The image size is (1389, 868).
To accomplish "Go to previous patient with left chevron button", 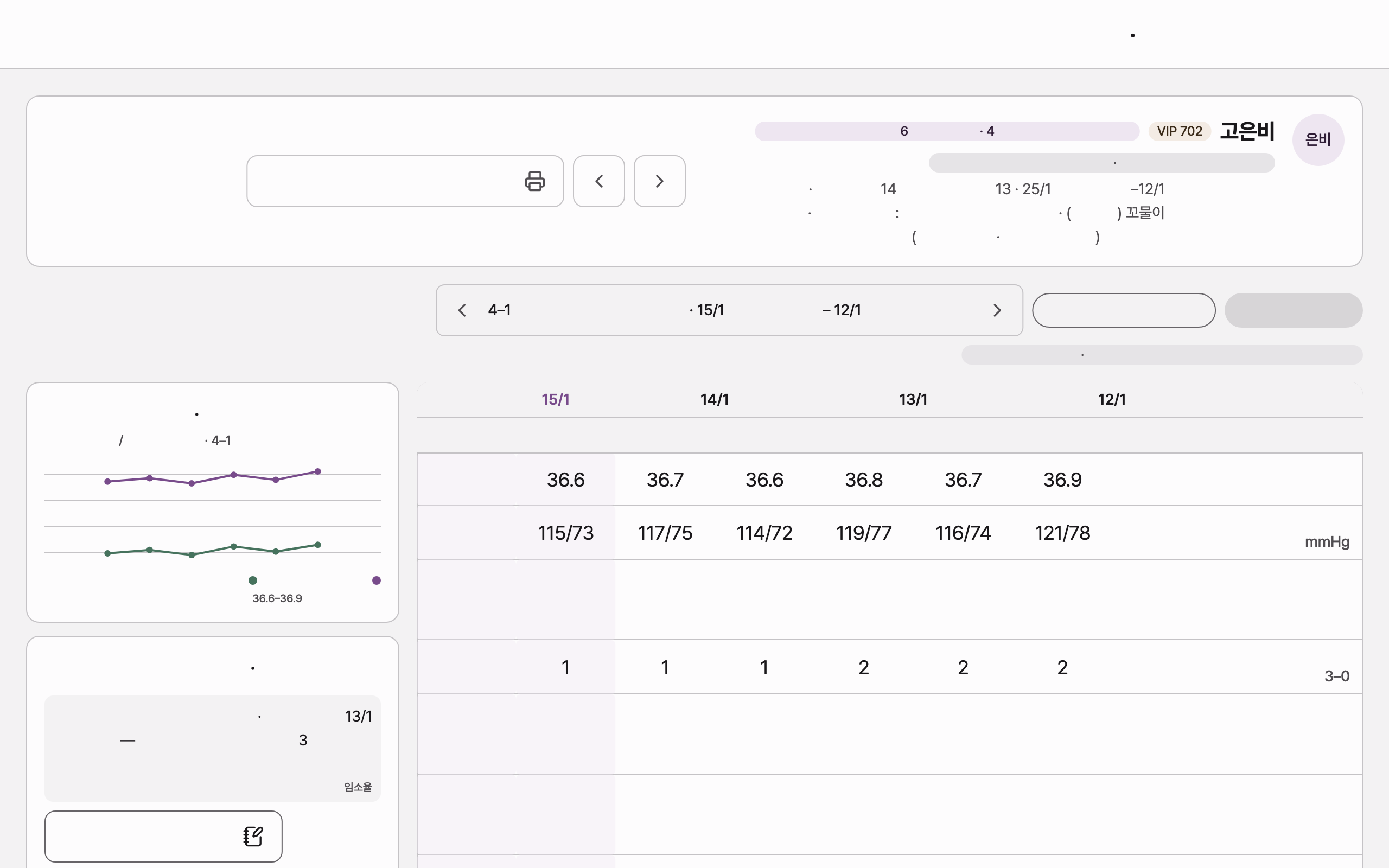I will 598,181.
